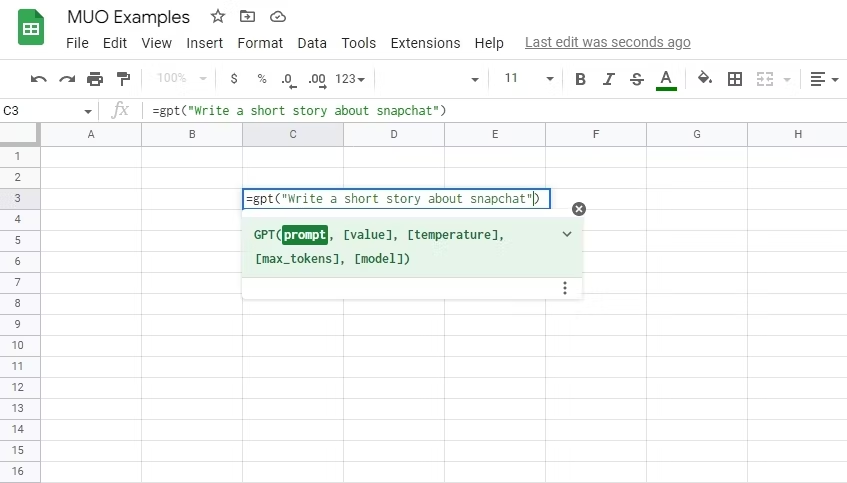Toggle strikethrough formatting
The width and height of the screenshot is (847, 483).
click(x=637, y=79)
